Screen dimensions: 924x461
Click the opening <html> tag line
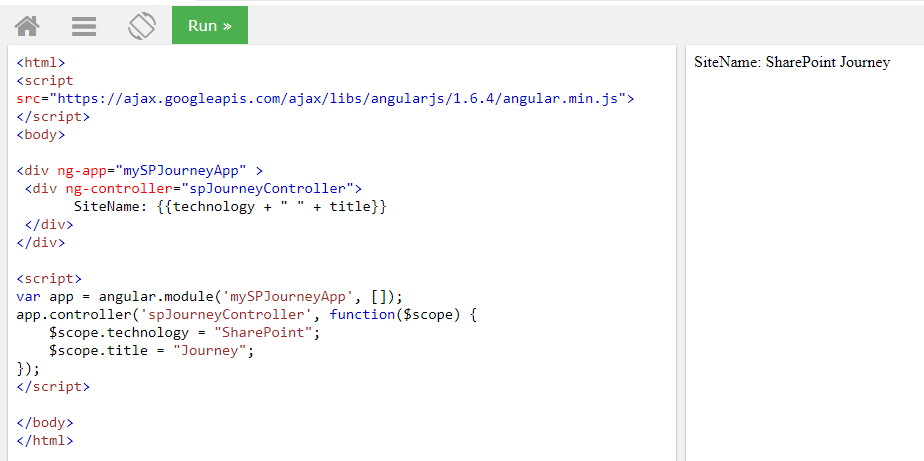(41, 62)
